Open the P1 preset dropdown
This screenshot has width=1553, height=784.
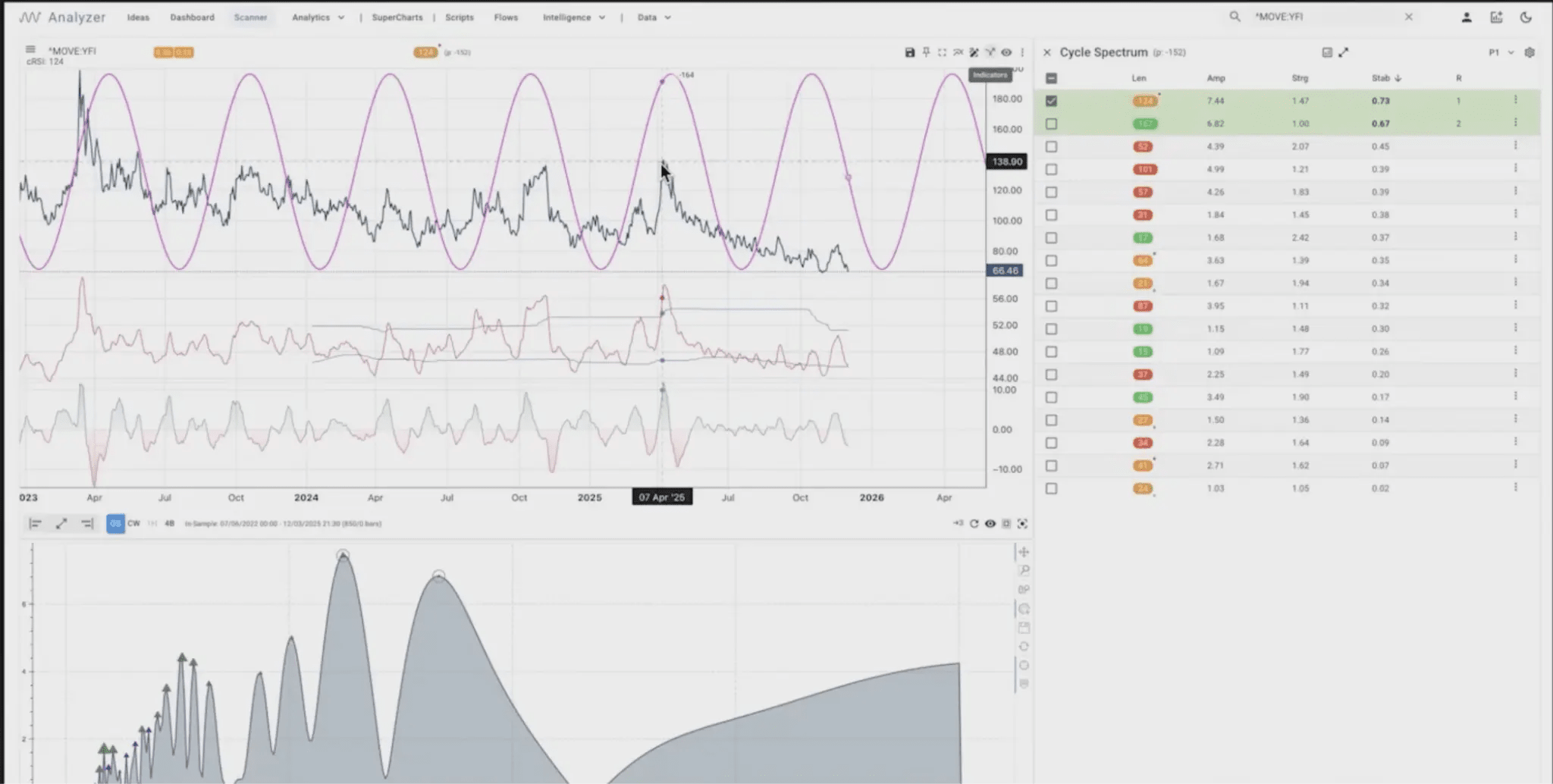(1501, 52)
